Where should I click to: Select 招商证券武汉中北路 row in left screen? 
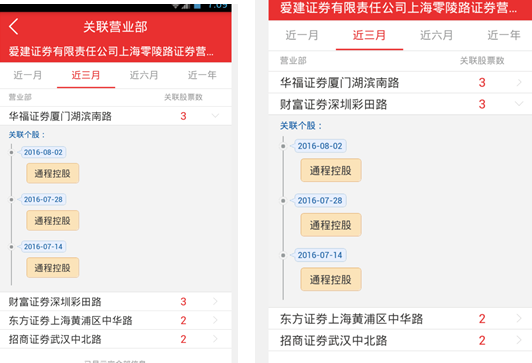pyautogui.click(x=116, y=339)
